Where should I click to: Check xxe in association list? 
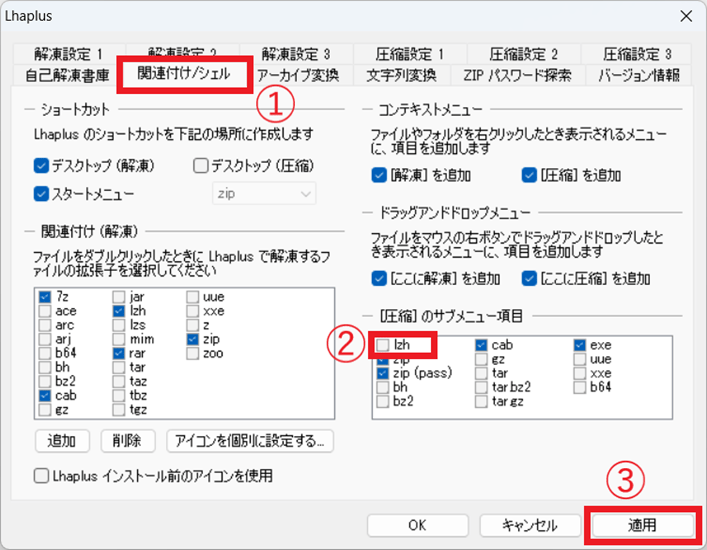pyautogui.click(x=193, y=311)
